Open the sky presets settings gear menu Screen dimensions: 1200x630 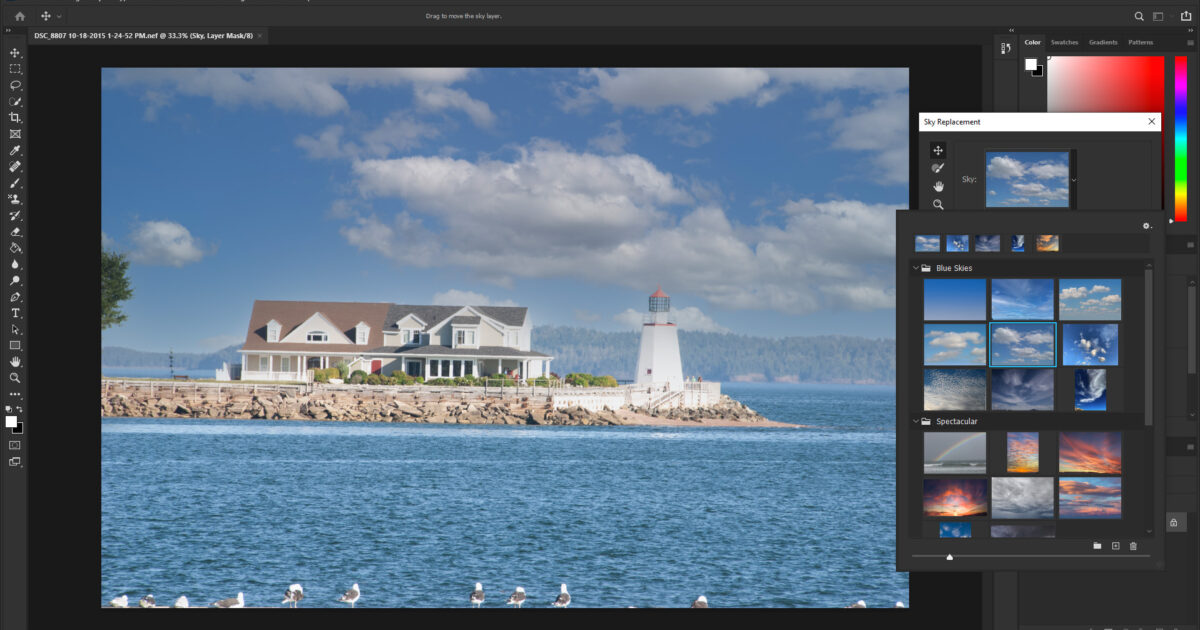(1145, 225)
